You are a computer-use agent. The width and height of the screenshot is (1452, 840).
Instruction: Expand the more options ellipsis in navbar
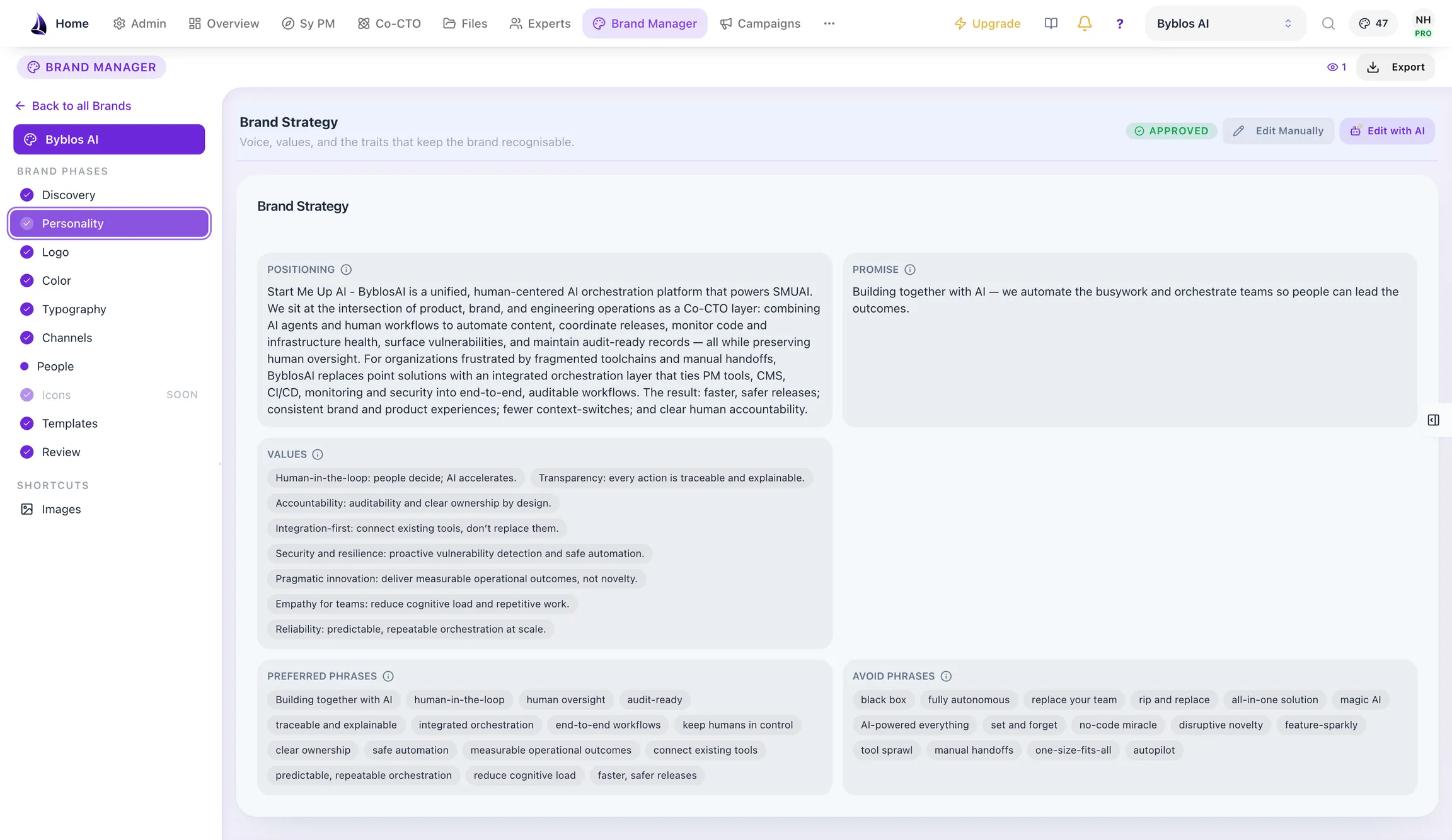829,23
